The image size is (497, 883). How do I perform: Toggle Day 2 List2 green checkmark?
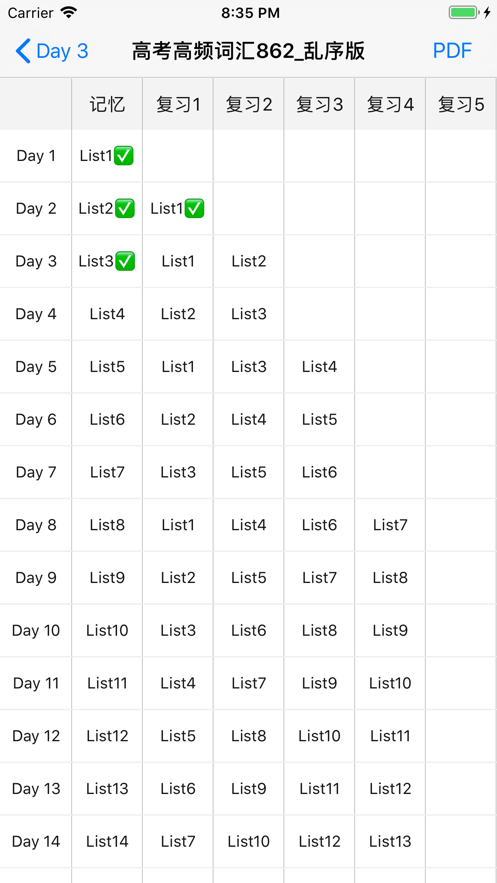coord(125,209)
